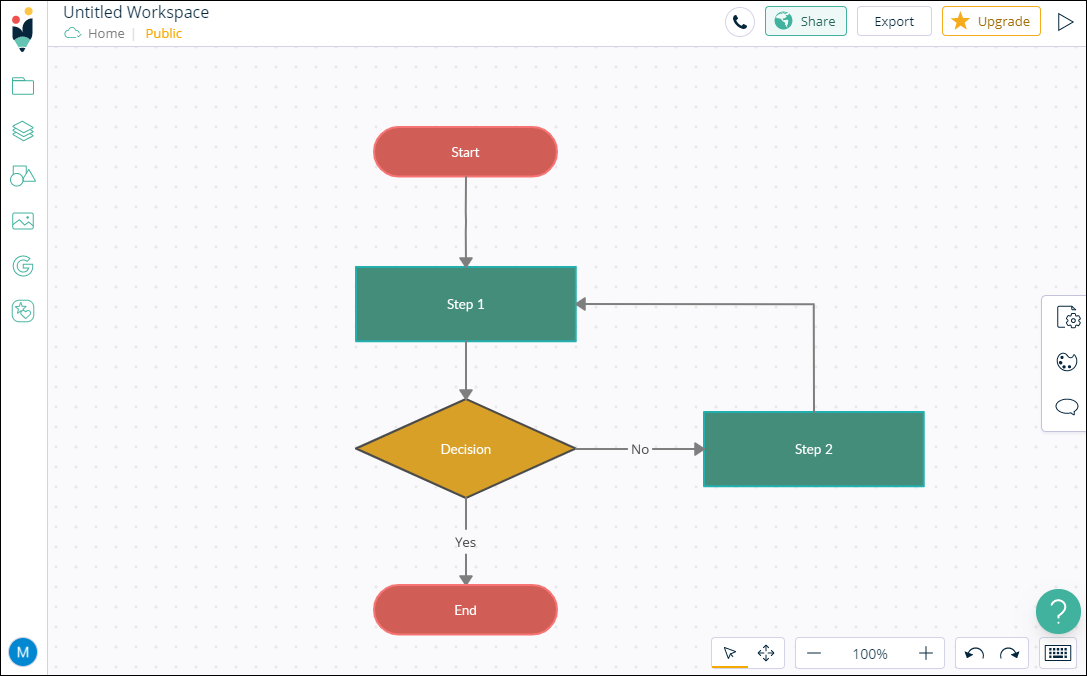Open the keyboard shortcuts icon

[1059, 653]
